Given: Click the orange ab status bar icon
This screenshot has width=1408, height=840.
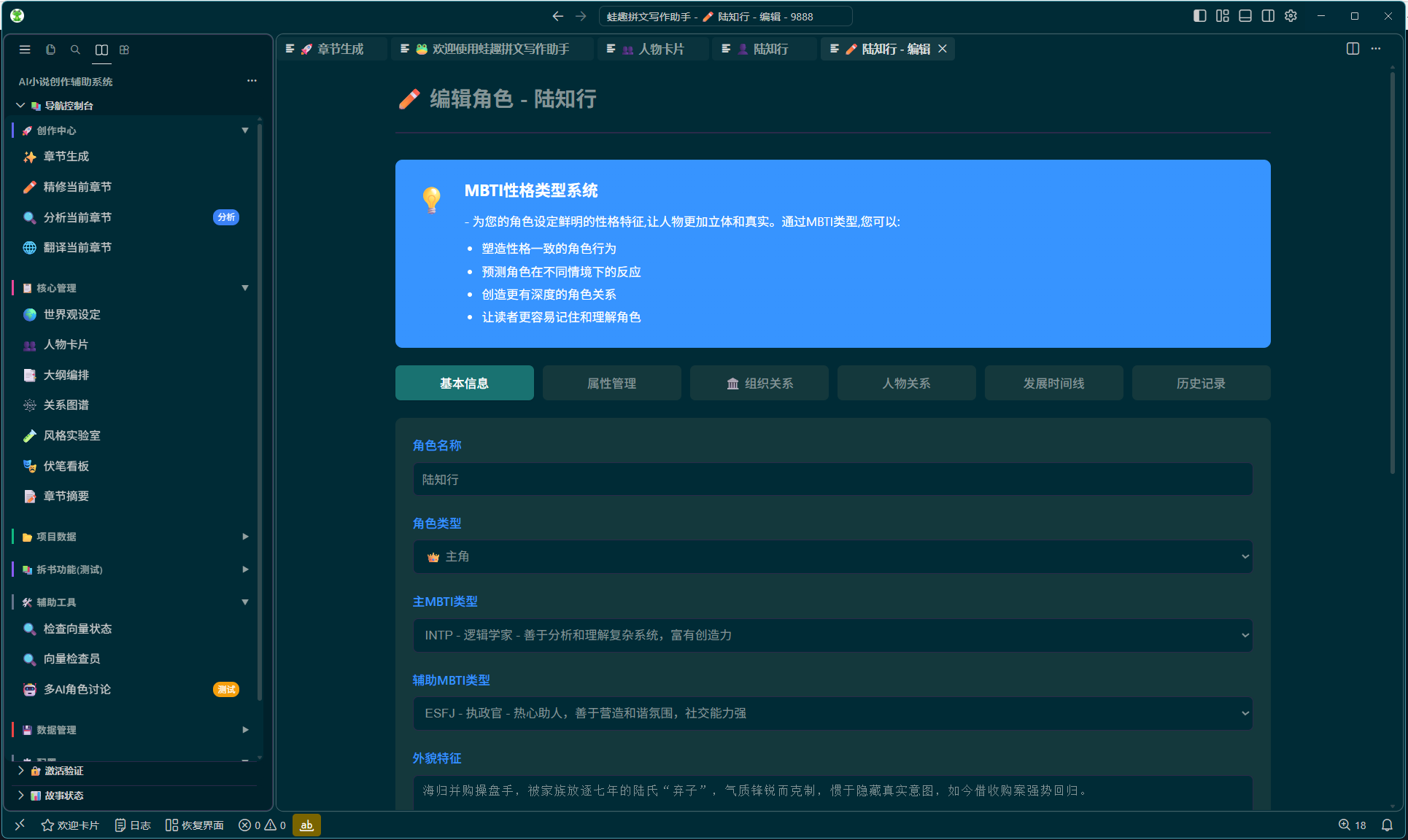Looking at the screenshot, I should coord(307,825).
